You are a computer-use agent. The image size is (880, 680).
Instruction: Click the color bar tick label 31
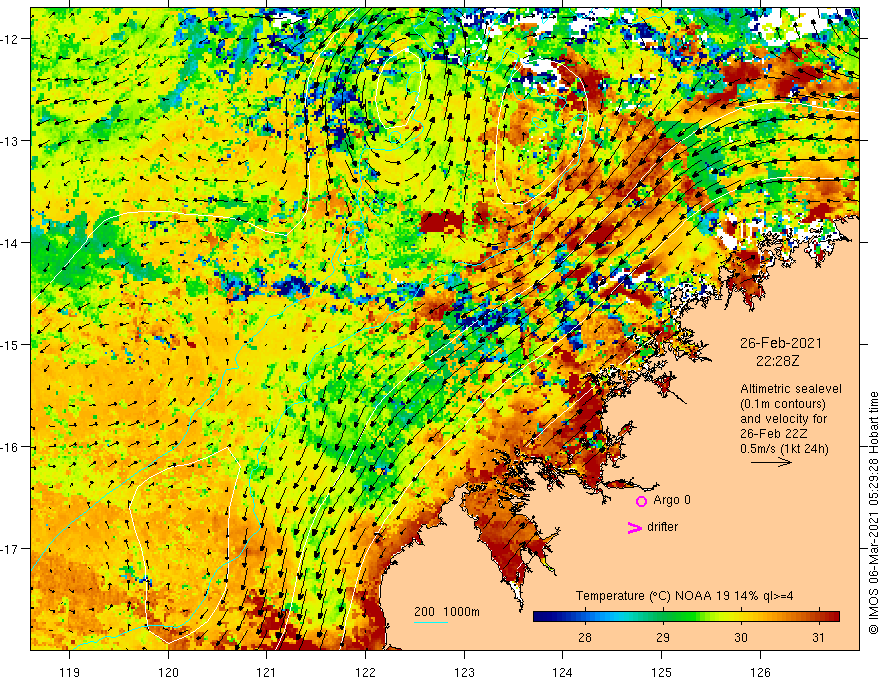click(818, 637)
